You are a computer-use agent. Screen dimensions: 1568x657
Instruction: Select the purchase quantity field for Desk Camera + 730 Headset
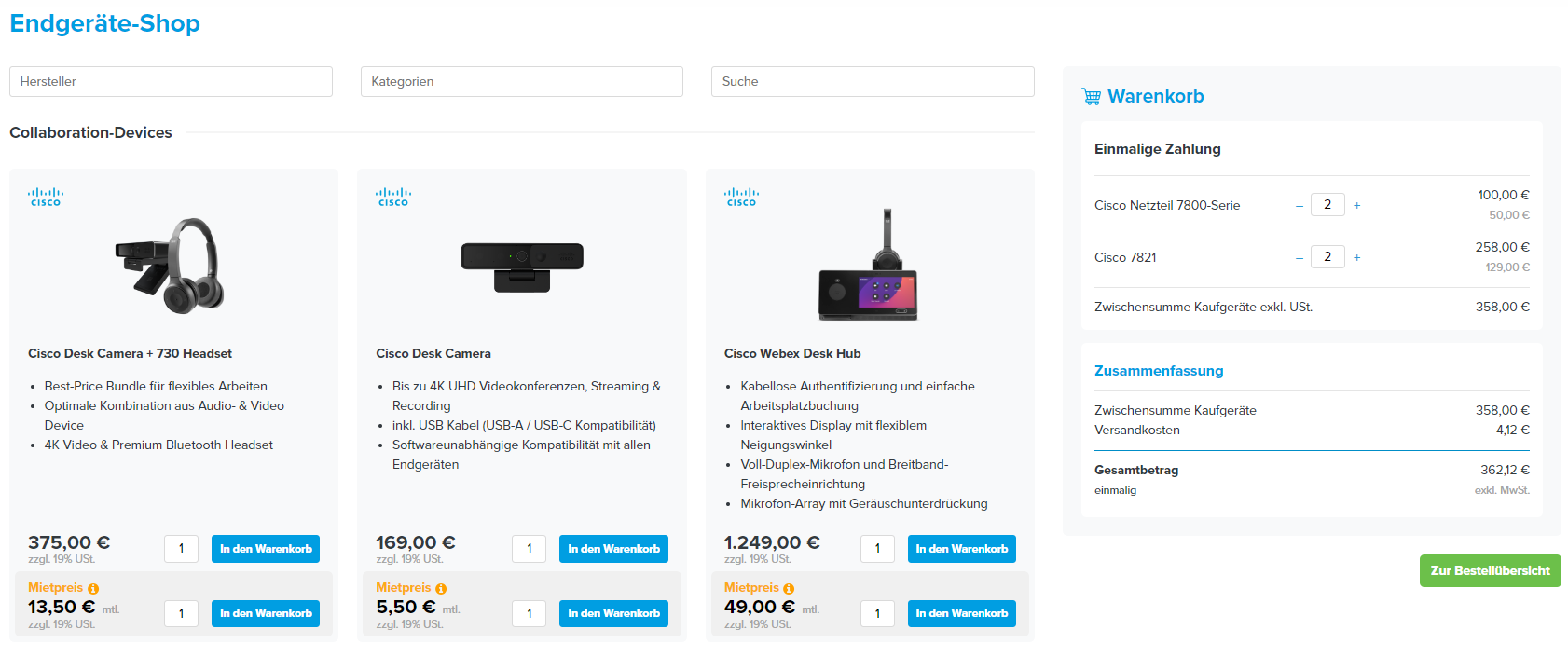[x=181, y=549]
